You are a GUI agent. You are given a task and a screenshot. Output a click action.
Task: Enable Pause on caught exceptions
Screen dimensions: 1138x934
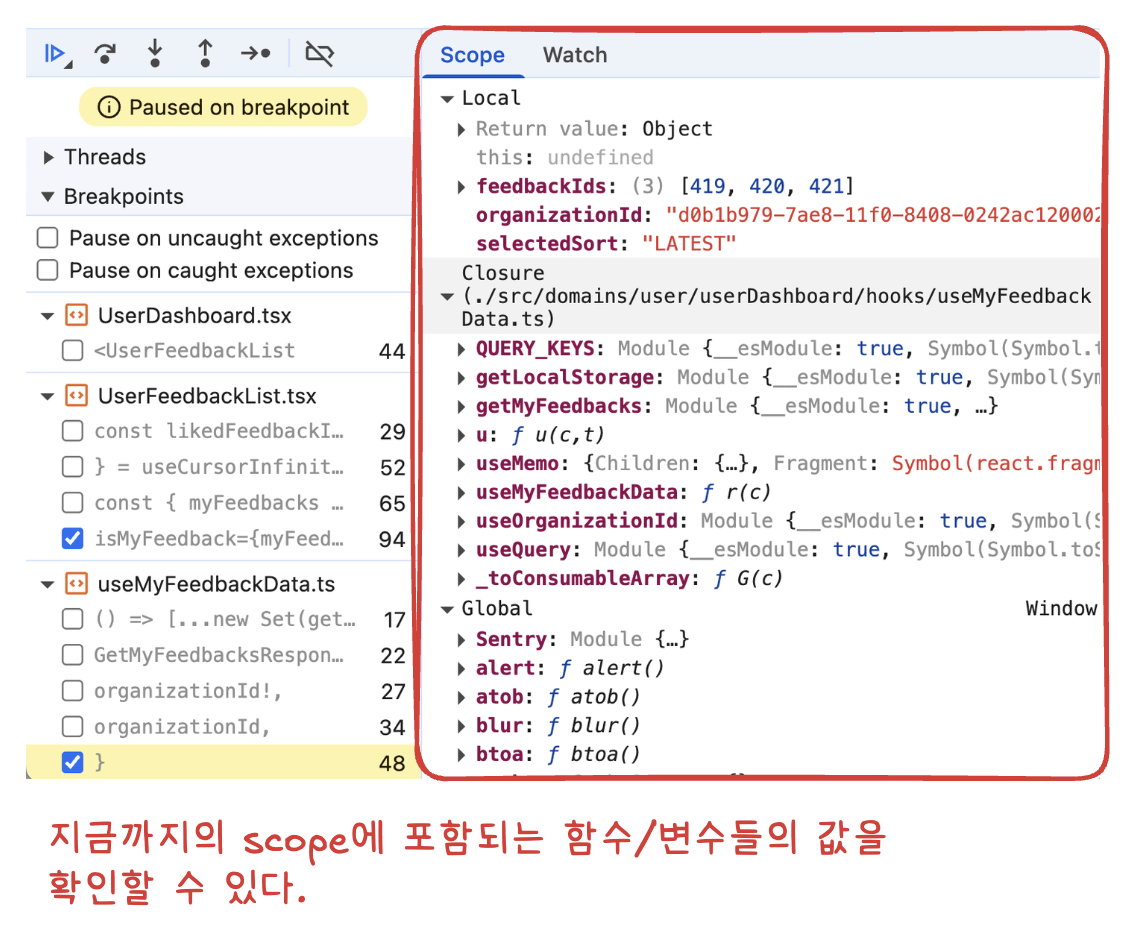47,271
